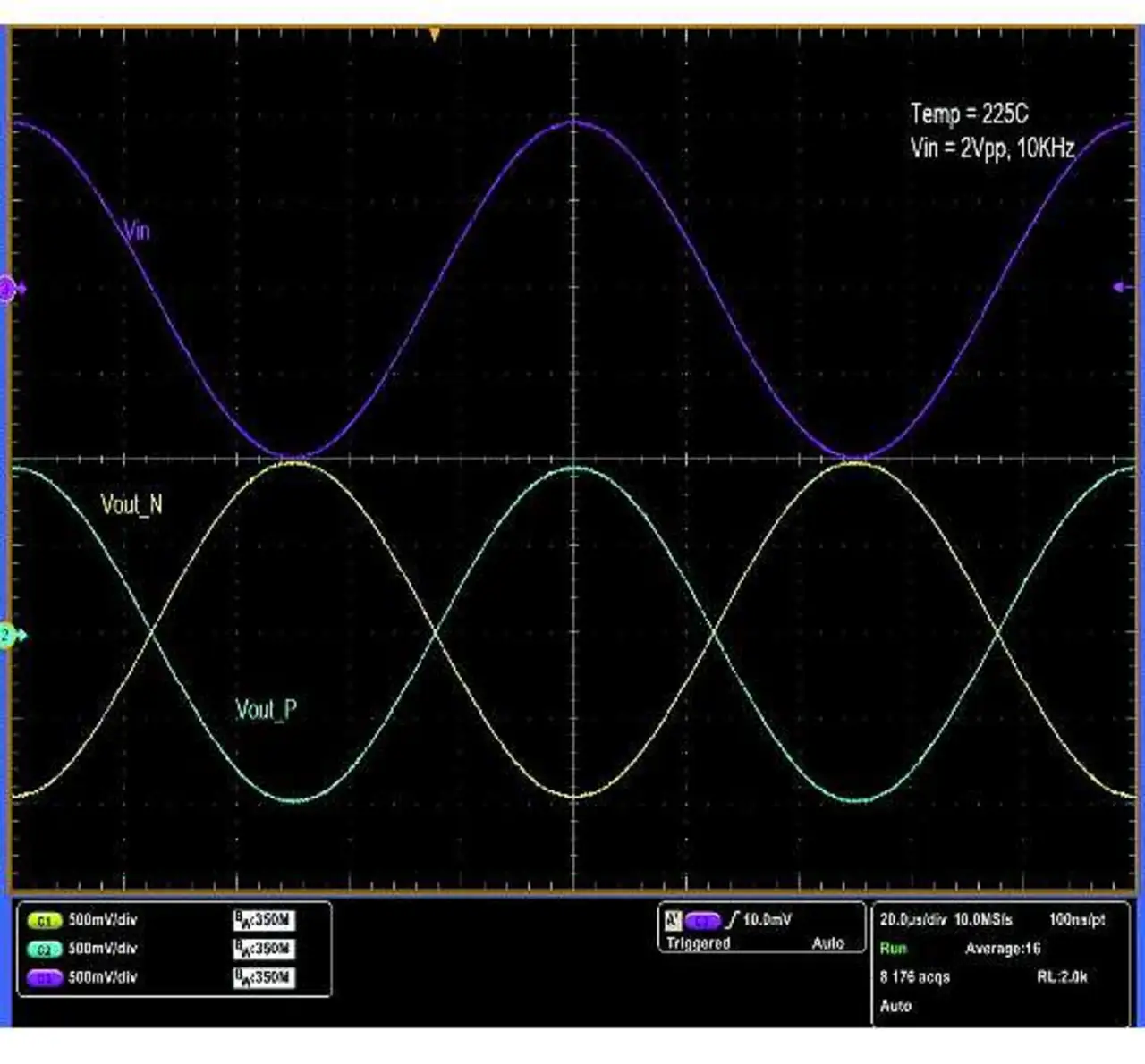This screenshot has width=1145, height=1064.
Task: Click the purple channel 3 ground marker
Action: click(8, 289)
